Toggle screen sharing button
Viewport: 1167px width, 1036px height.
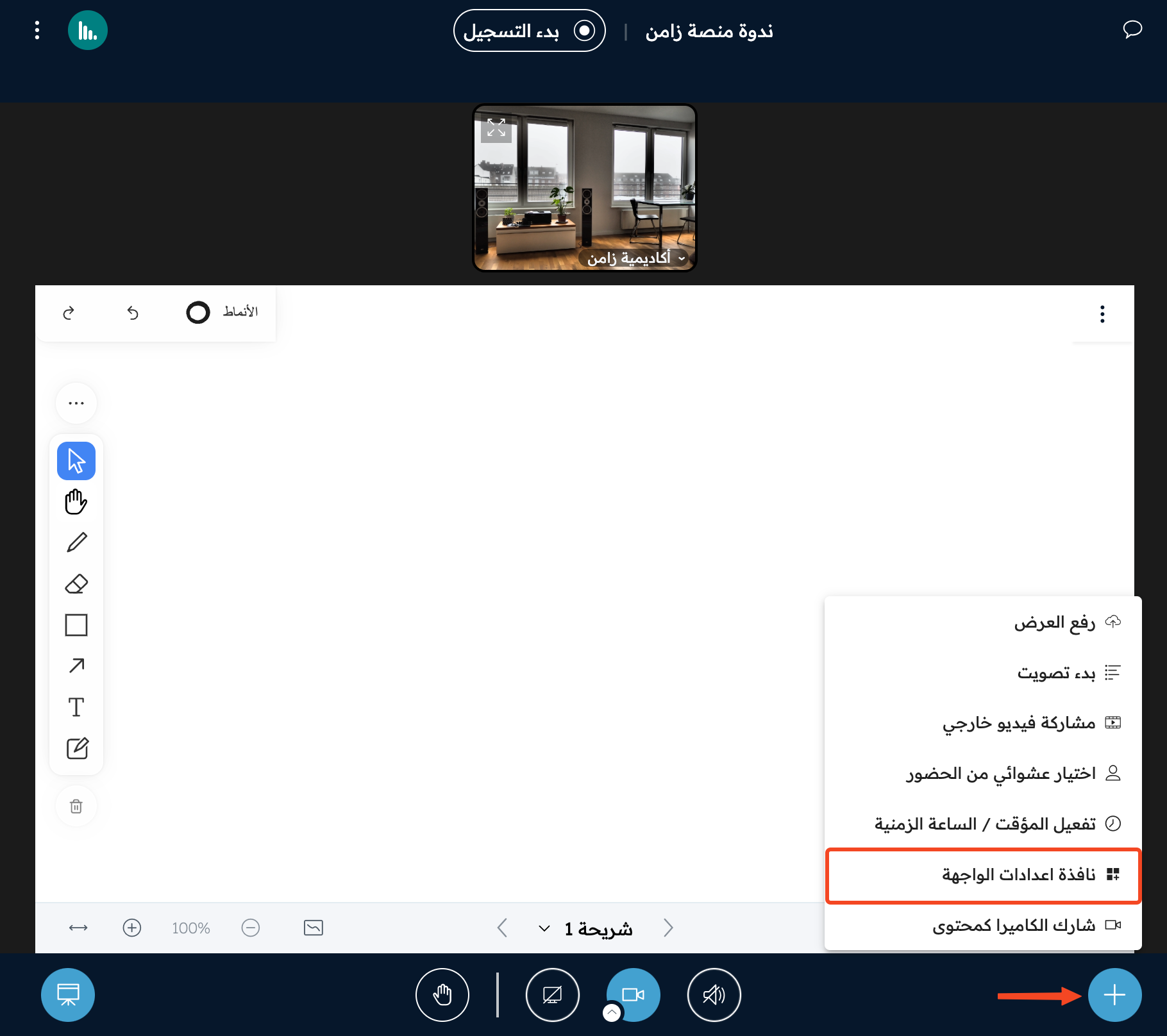pos(553,995)
